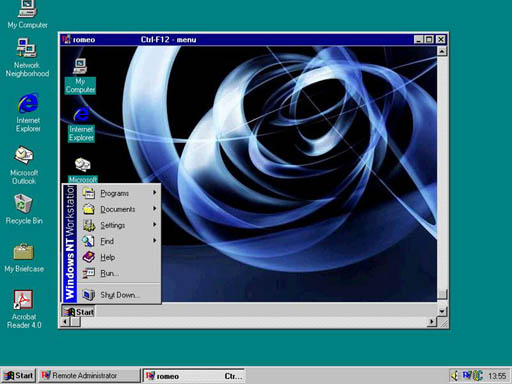Open the Find submenu in remote Start menu
This screenshot has width=512, height=384.
click(x=120, y=241)
